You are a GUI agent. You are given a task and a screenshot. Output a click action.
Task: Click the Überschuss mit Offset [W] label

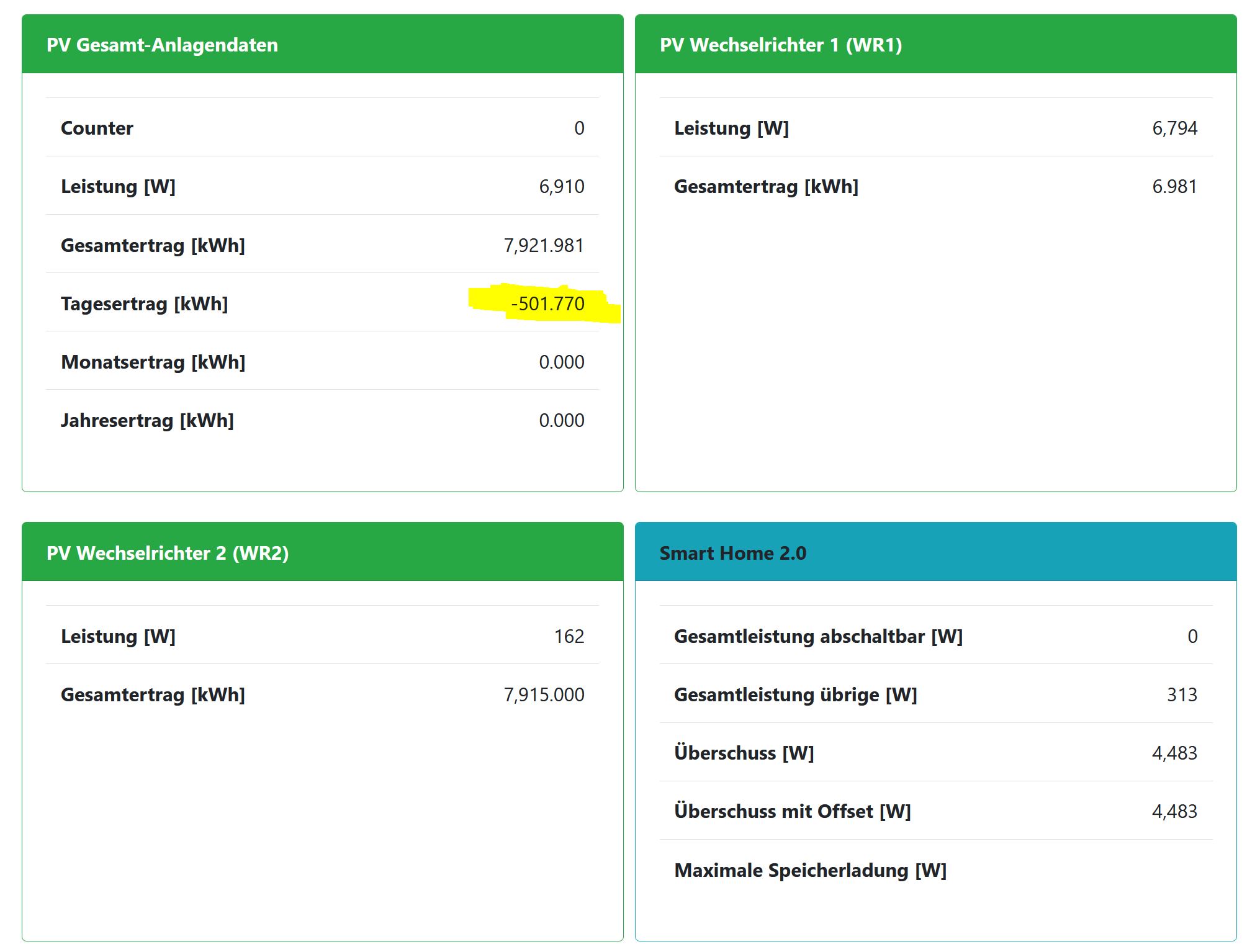coord(792,812)
